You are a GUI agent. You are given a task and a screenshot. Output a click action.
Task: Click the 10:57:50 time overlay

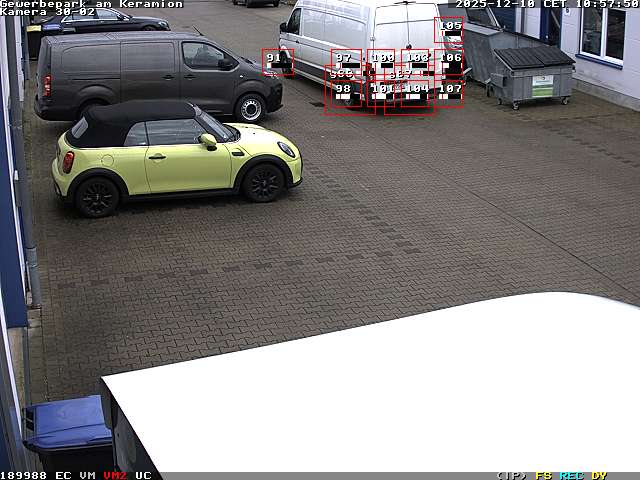click(x=603, y=4)
